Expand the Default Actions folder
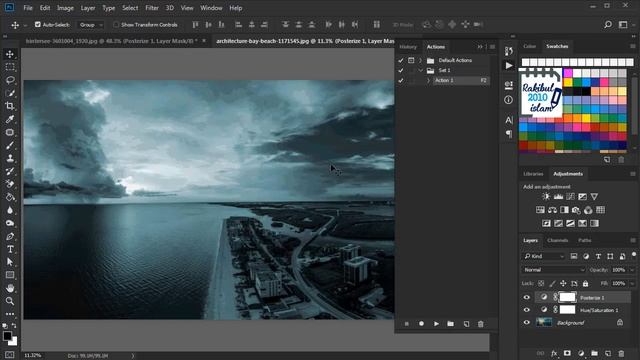Screen dimensions: 640x360 click(420, 60)
